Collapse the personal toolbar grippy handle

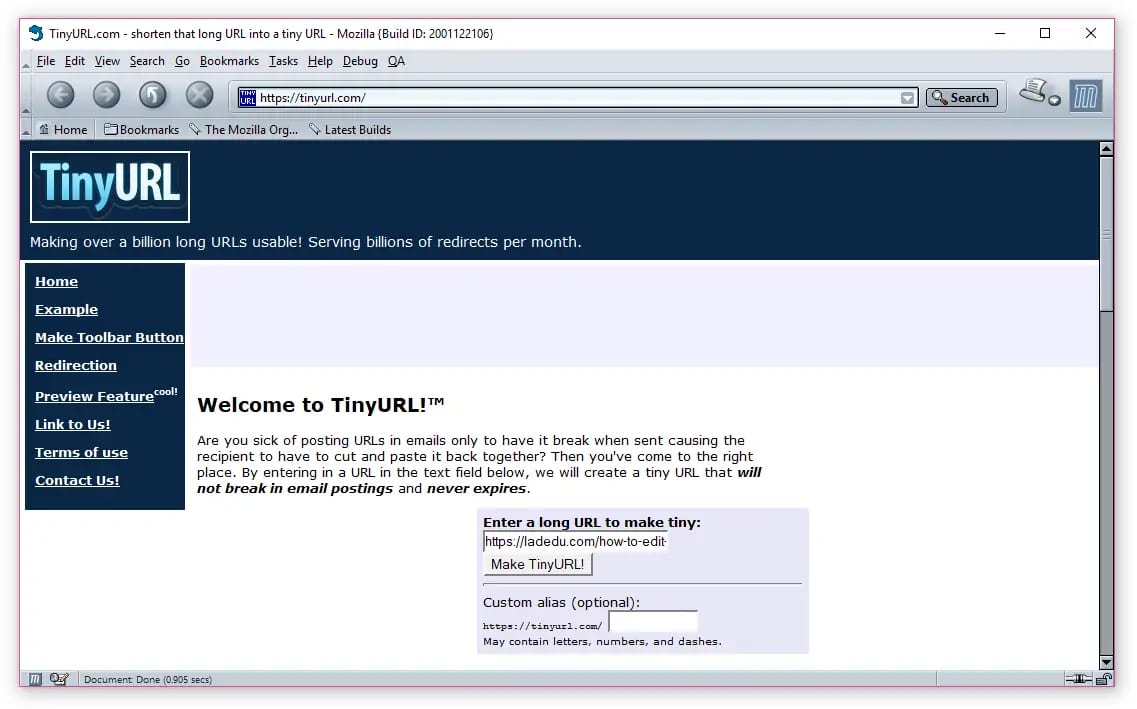point(26,130)
